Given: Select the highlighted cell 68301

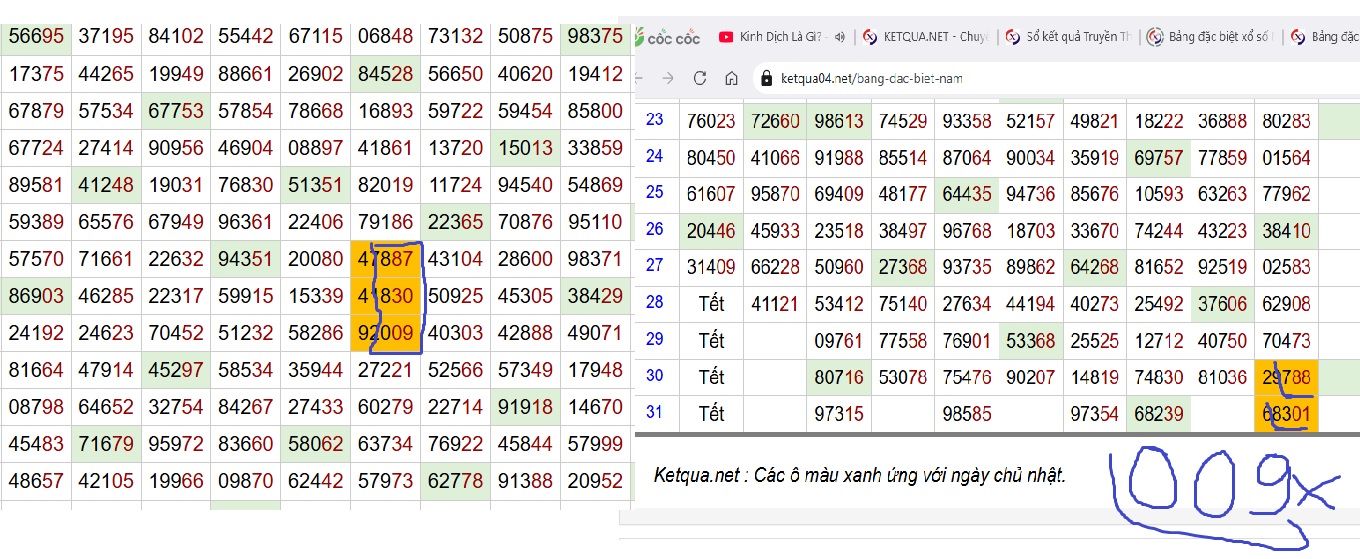Looking at the screenshot, I should click(1286, 414).
